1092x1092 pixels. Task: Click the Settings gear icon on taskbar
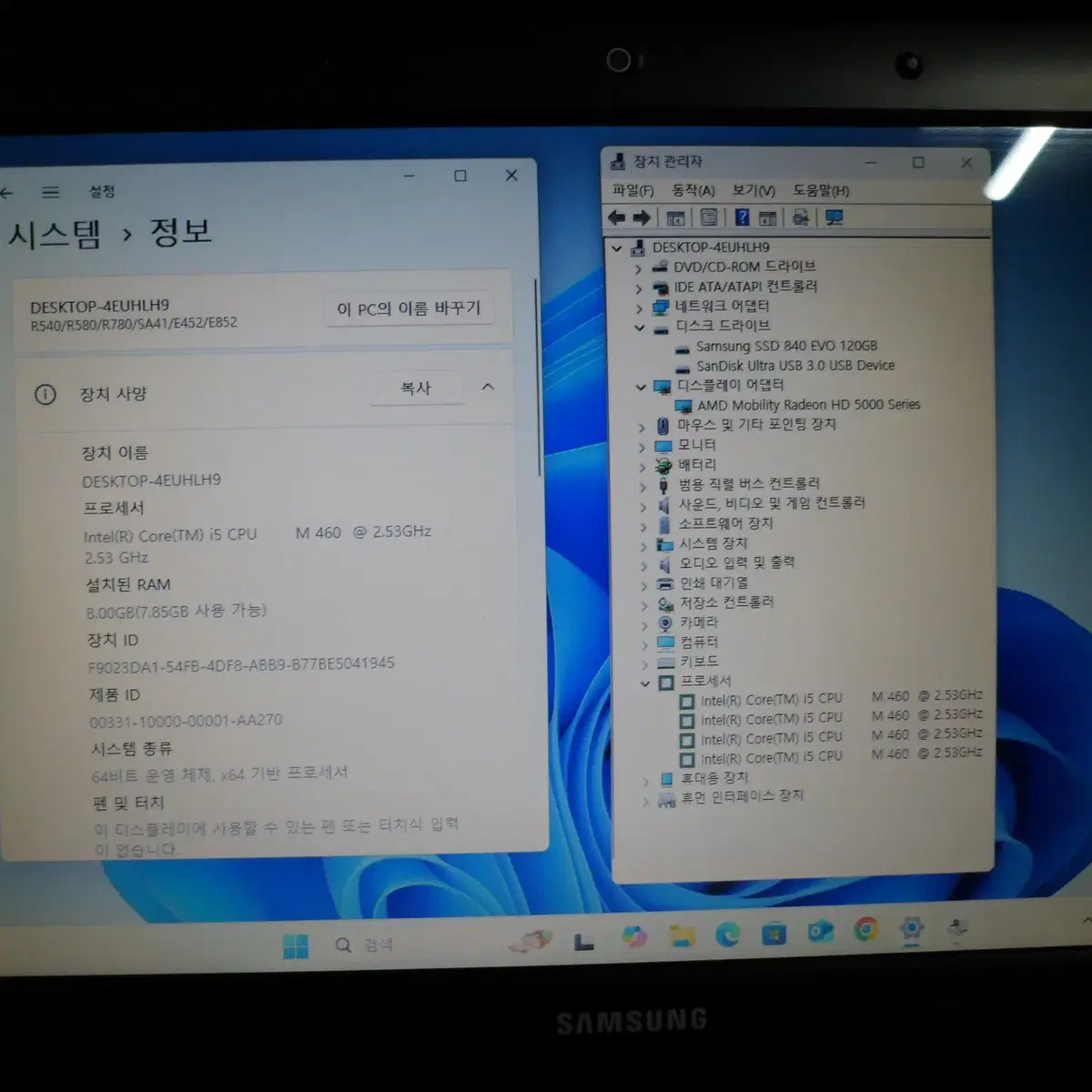(x=911, y=929)
